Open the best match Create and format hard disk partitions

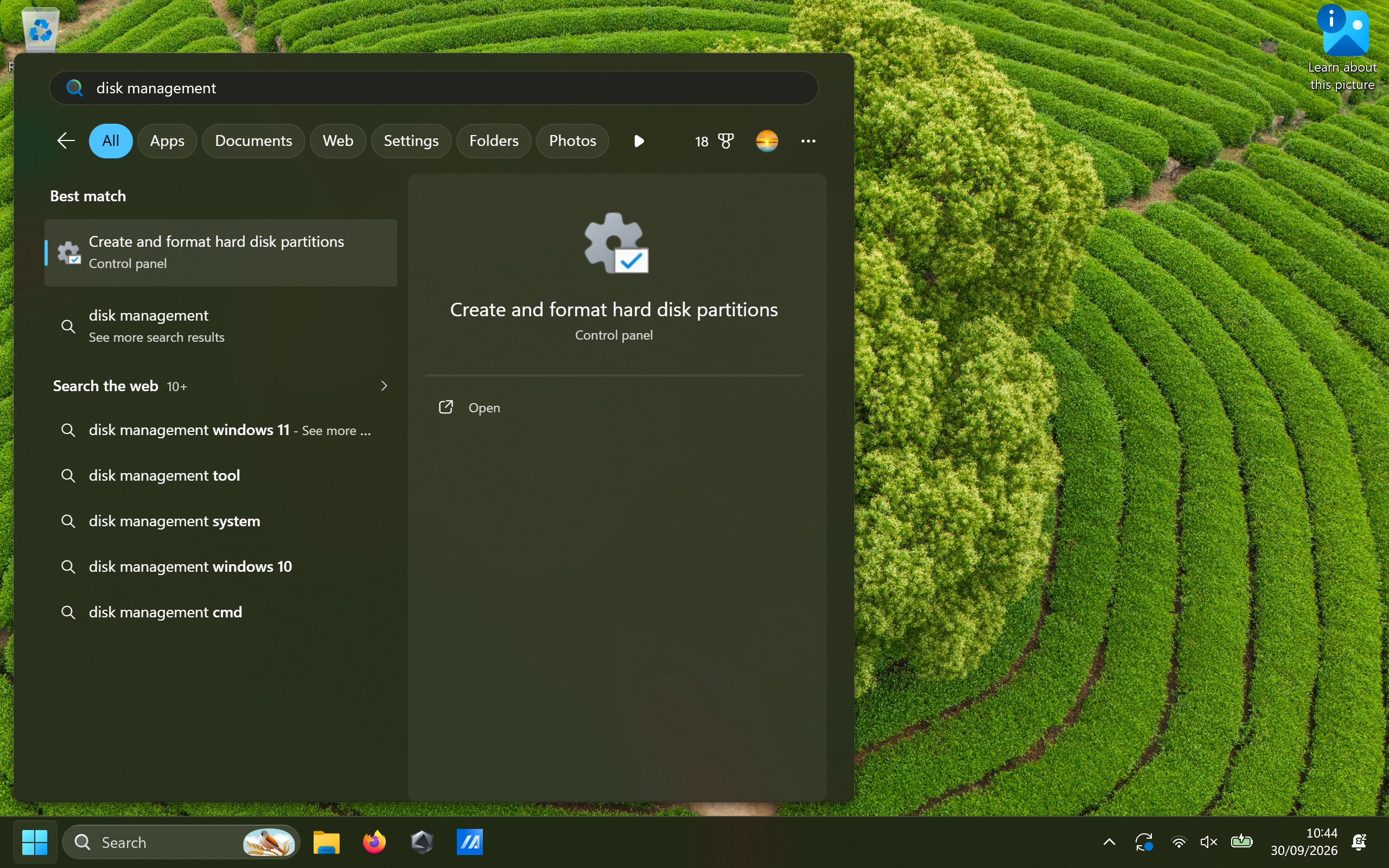point(220,253)
